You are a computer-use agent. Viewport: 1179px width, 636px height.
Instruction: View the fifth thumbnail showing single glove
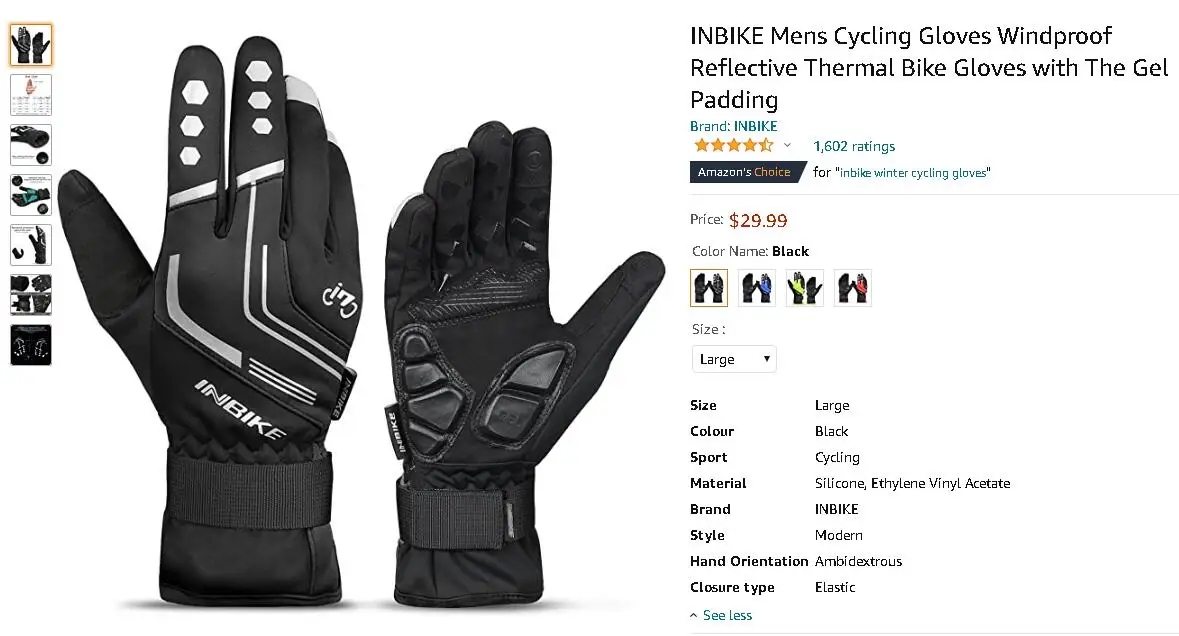[x=31, y=245]
